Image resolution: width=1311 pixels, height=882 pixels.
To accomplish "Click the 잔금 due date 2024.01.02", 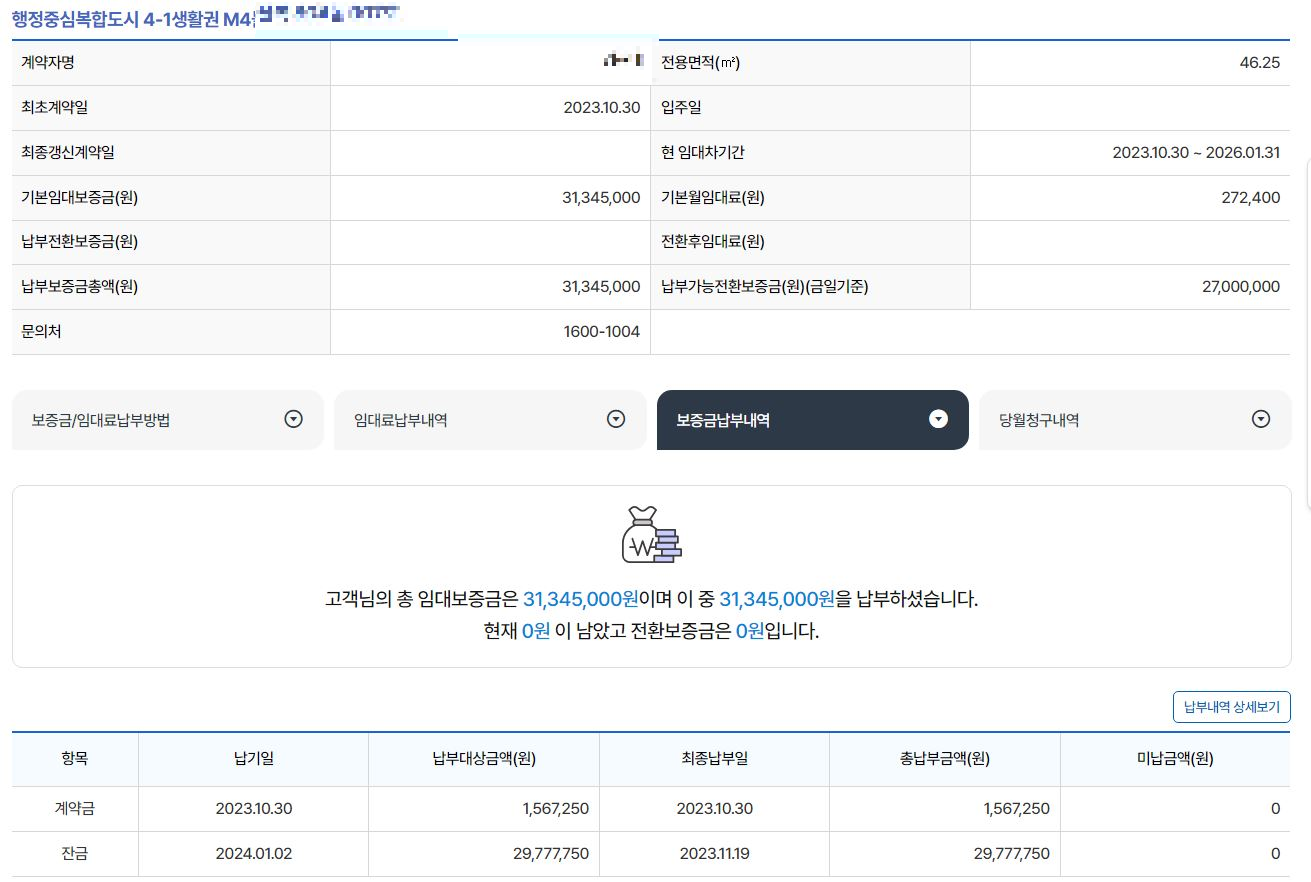I will click(x=254, y=854).
